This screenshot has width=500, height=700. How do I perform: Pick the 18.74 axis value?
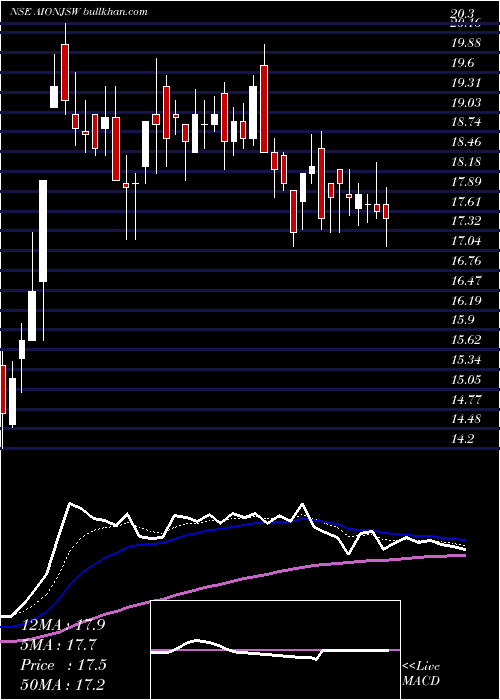pos(466,122)
